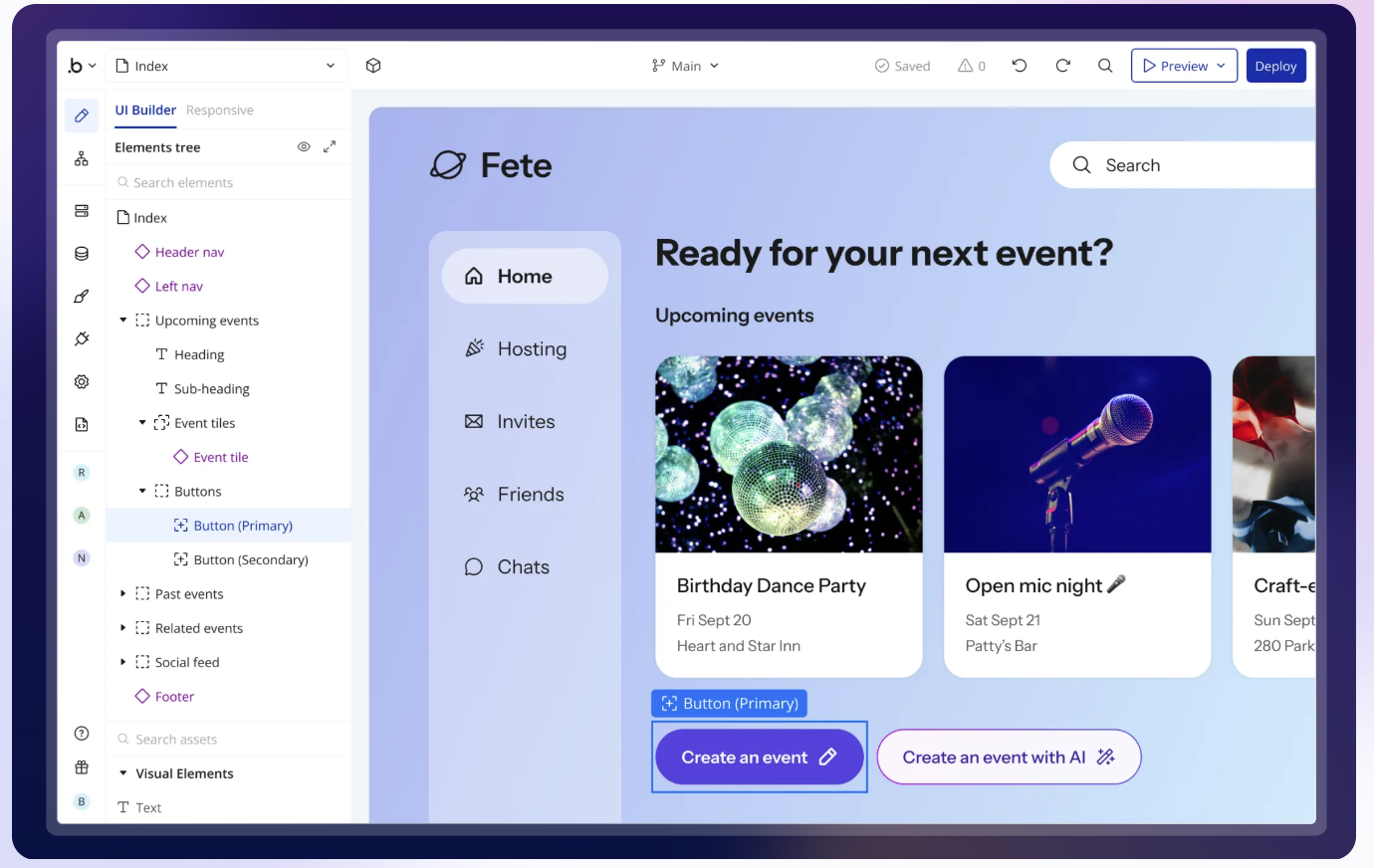Click the A avatar badge in sidebar
This screenshot has width=1374, height=868.
(82, 516)
